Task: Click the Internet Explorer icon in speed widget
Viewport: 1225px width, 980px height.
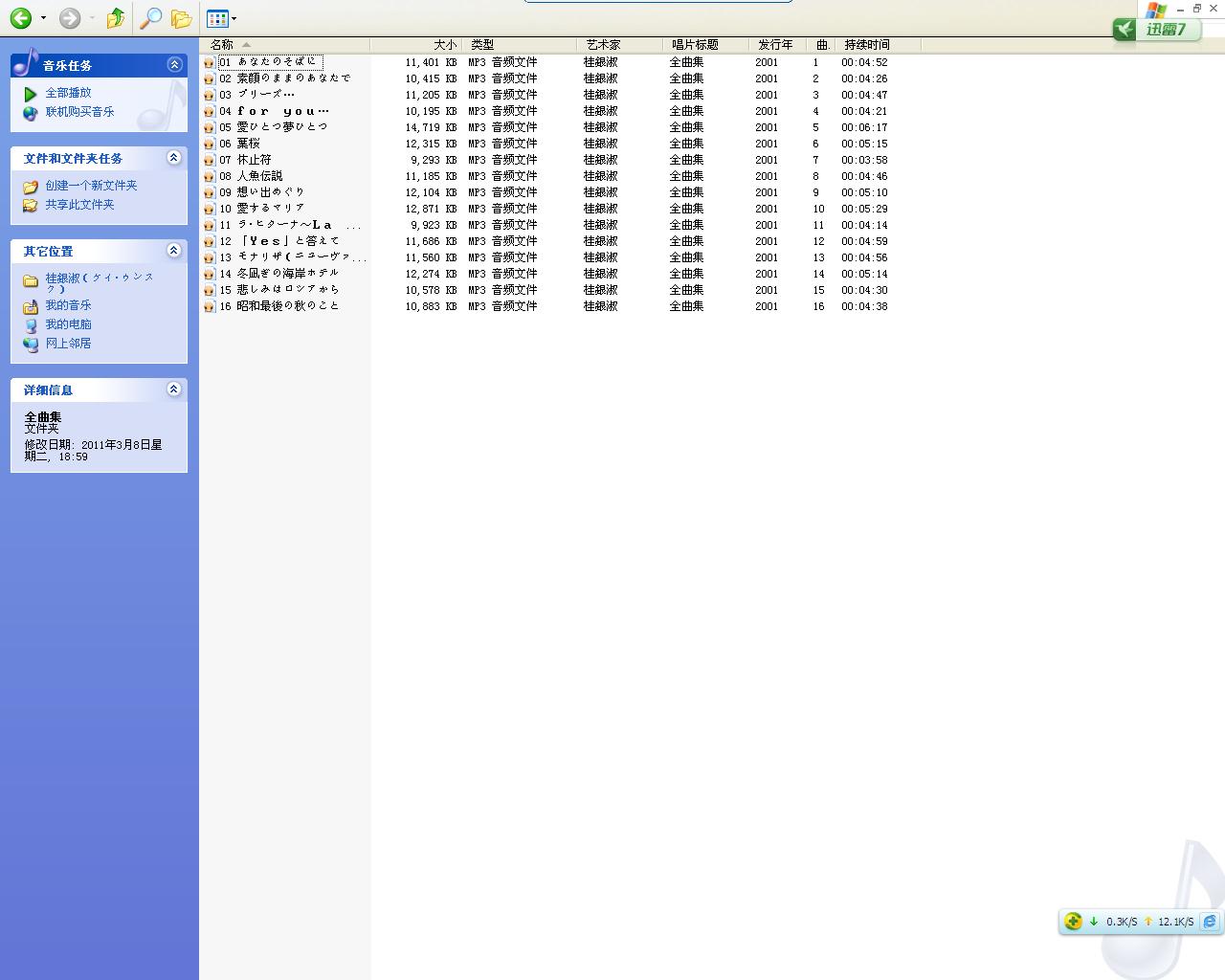Action: [1210, 921]
